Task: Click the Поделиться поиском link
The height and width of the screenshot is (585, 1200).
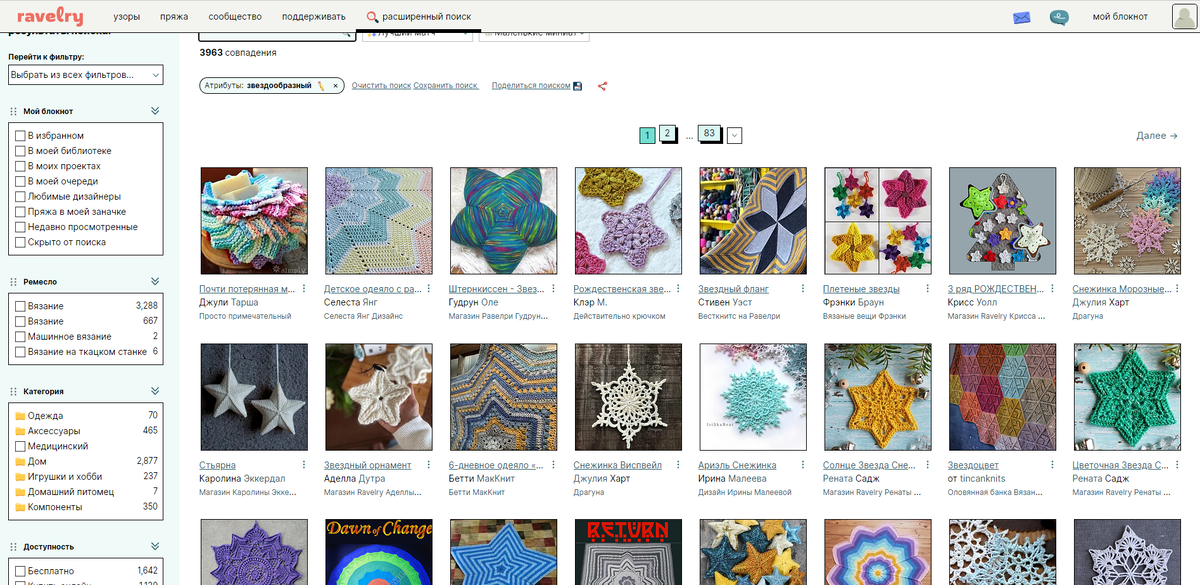Action: (531, 86)
